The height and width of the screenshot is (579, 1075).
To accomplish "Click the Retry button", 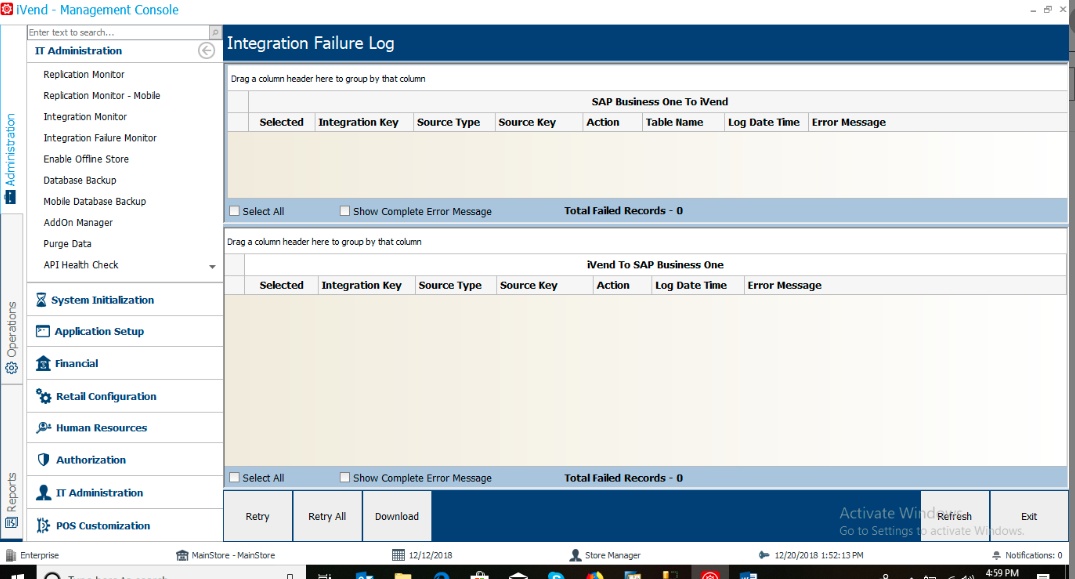I will (x=258, y=516).
